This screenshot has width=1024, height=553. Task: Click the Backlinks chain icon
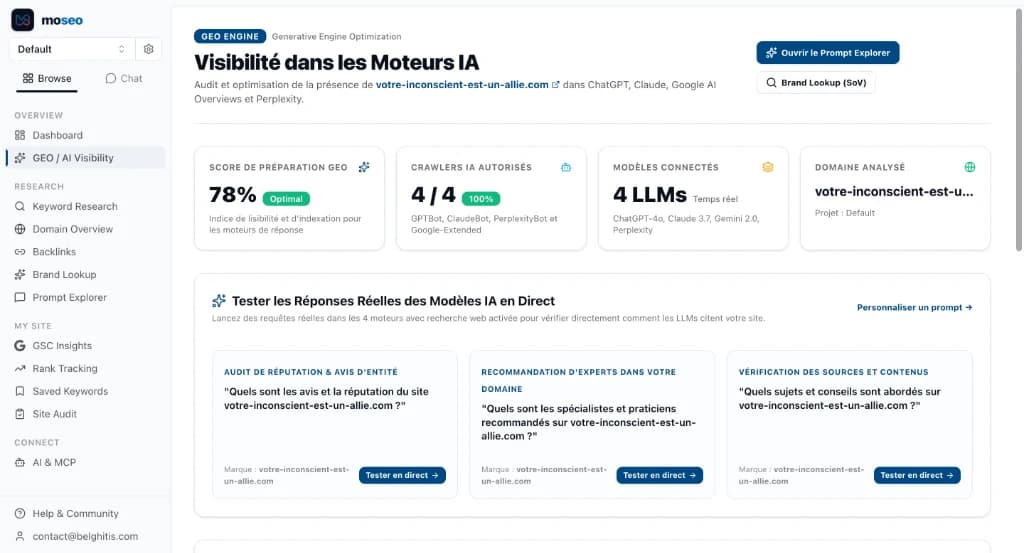click(x=20, y=252)
